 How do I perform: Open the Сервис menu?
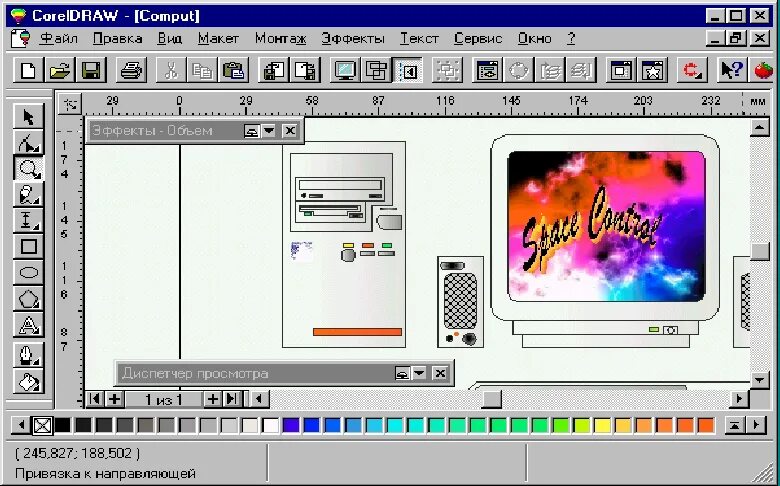pos(478,38)
